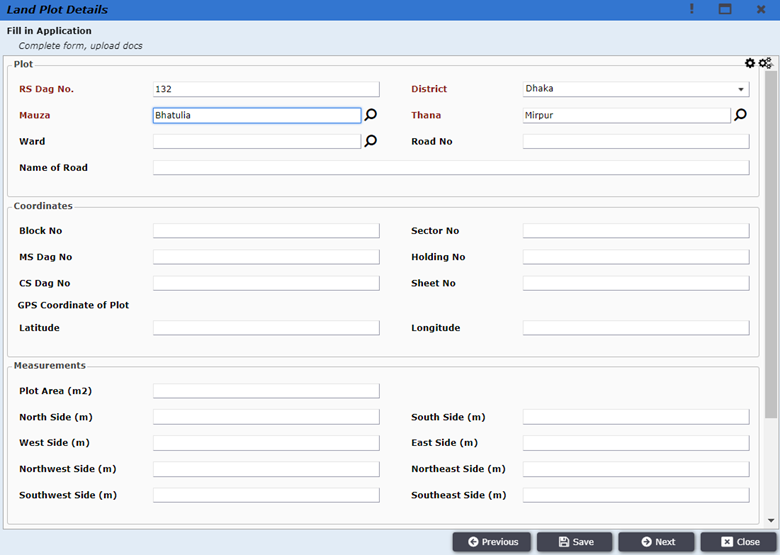Image resolution: width=780 pixels, height=555 pixels.
Task: Click the exclamation alert icon in title bar
Action: click(691, 9)
